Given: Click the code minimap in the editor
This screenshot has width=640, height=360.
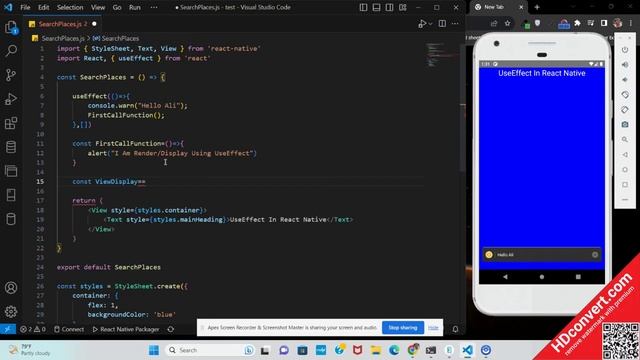Looking at the screenshot, I should (442, 54).
